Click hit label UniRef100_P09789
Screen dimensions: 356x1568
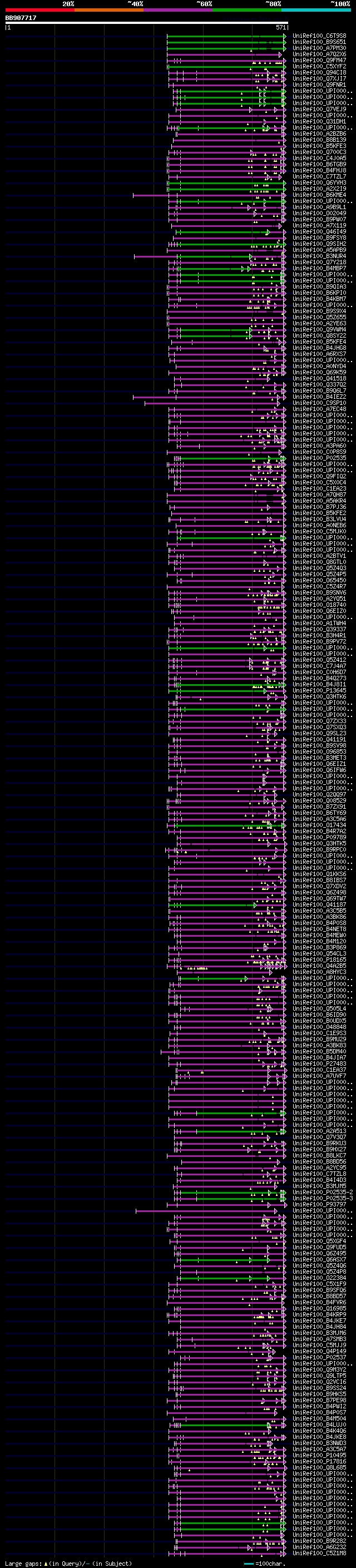click(x=319, y=838)
